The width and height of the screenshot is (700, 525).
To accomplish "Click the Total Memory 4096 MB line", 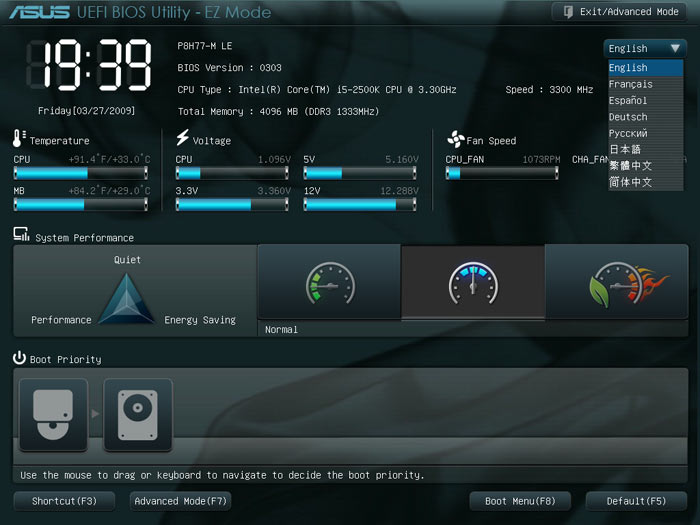I will (x=278, y=112).
